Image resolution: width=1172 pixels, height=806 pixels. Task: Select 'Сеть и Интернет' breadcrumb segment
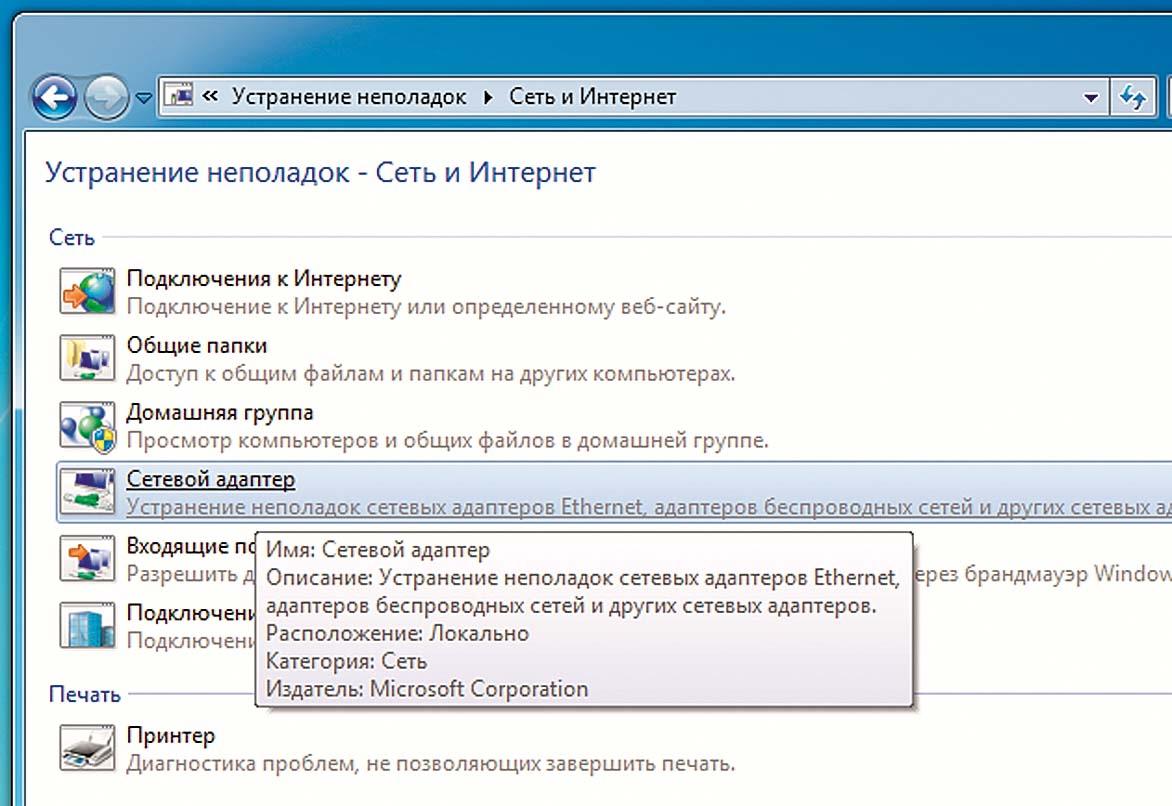coord(592,97)
